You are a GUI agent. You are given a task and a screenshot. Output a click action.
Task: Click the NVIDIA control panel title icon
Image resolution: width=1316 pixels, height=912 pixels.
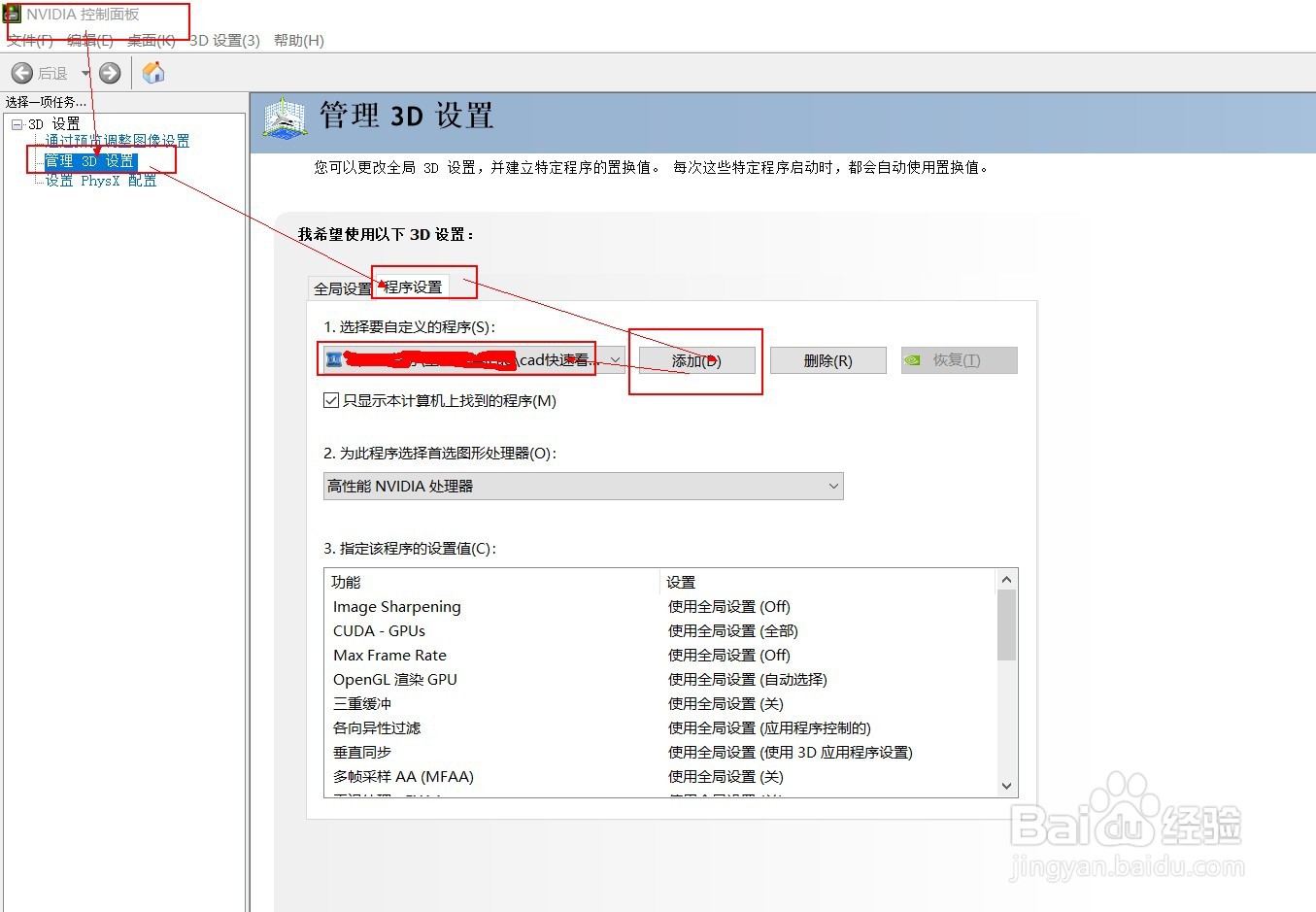[x=12, y=14]
